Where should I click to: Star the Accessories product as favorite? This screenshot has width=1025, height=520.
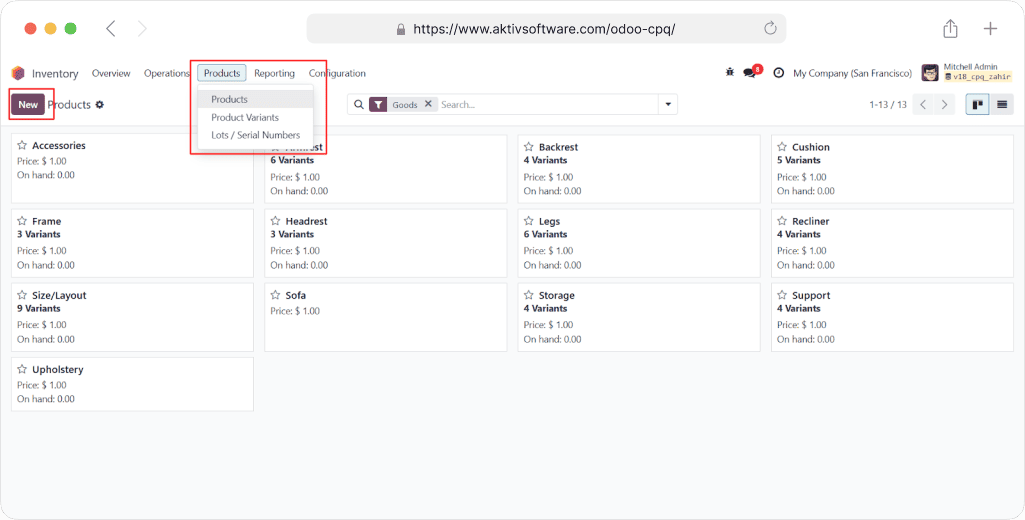22,146
